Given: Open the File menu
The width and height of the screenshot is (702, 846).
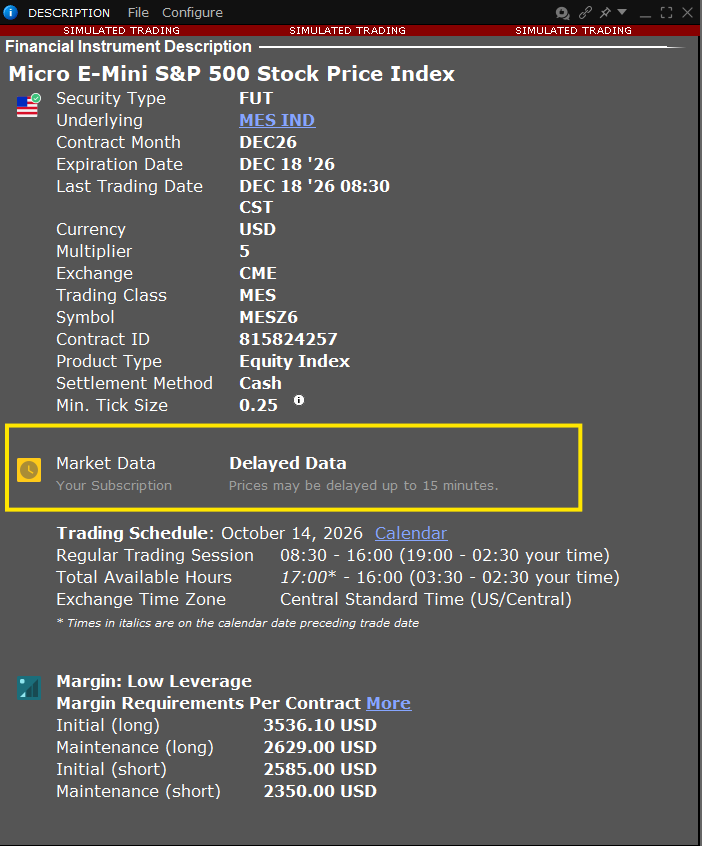Looking at the screenshot, I should (x=138, y=12).
